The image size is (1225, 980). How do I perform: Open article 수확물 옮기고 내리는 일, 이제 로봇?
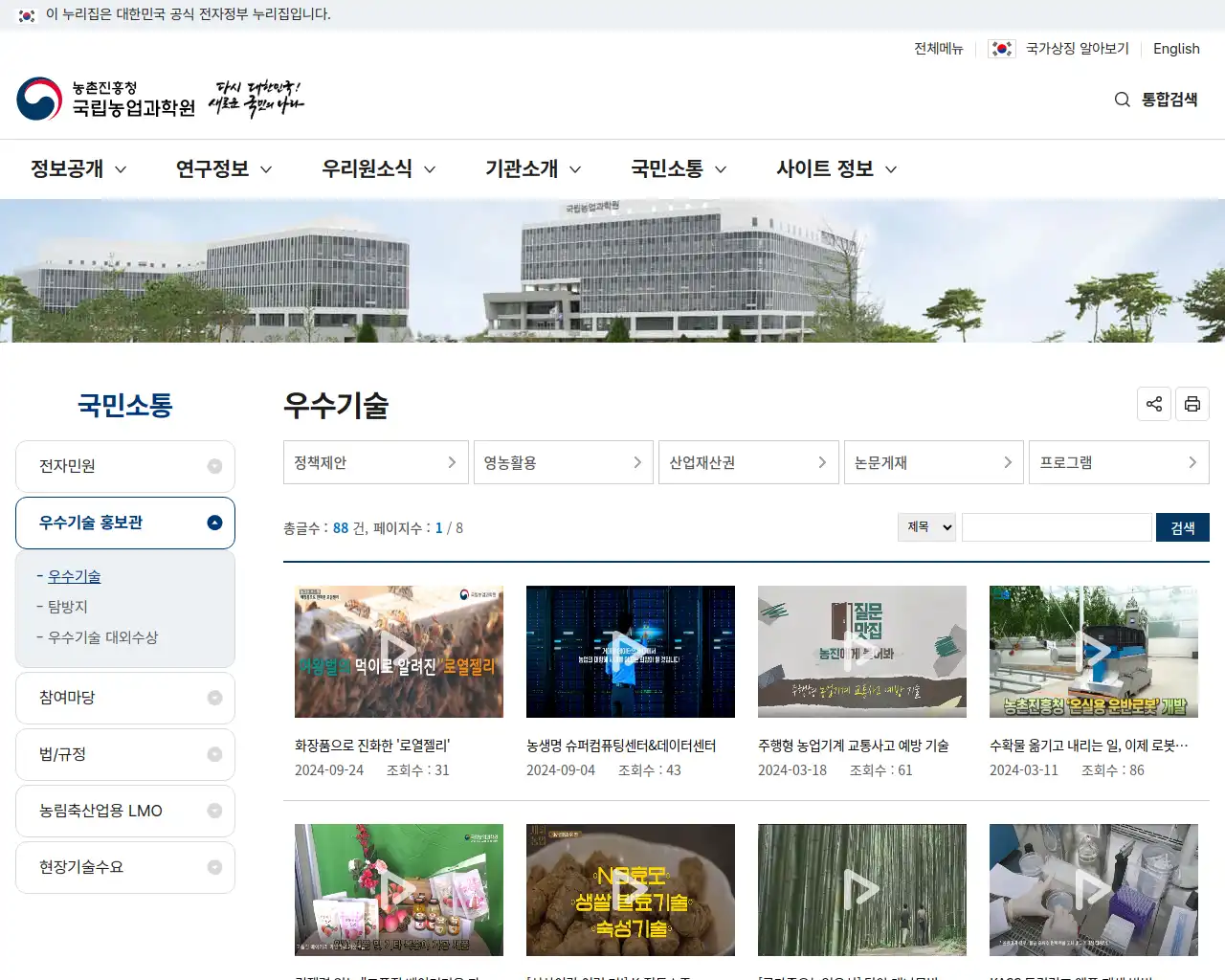[x=1089, y=746]
